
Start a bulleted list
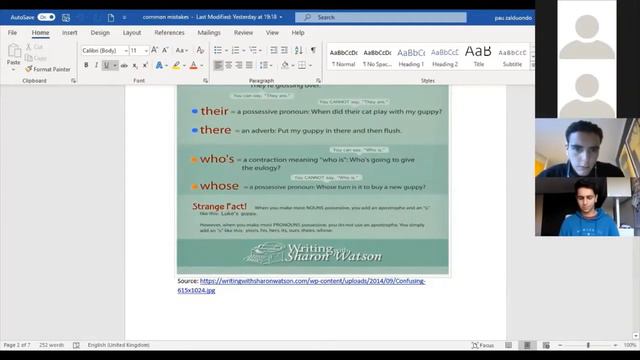click(x=218, y=50)
